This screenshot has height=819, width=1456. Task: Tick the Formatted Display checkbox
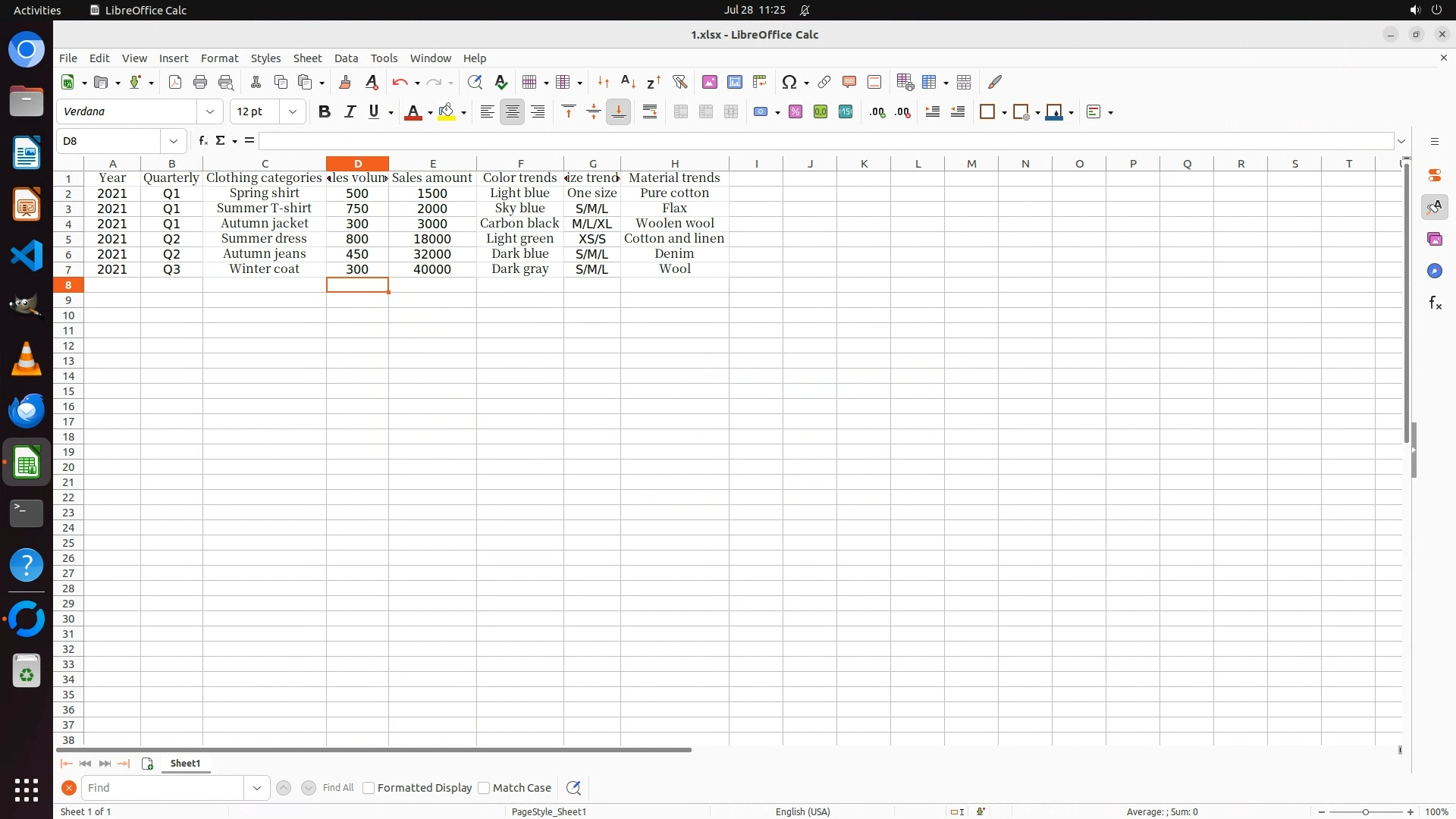click(x=369, y=788)
